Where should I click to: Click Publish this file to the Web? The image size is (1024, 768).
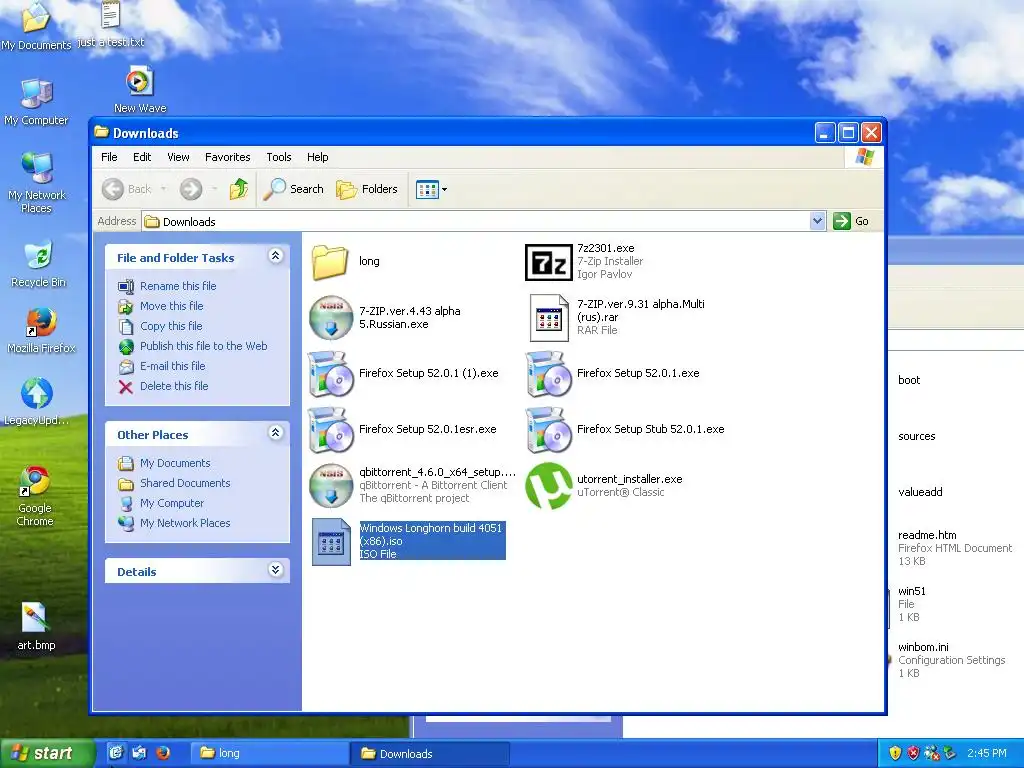pyautogui.click(x=203, y=346)
